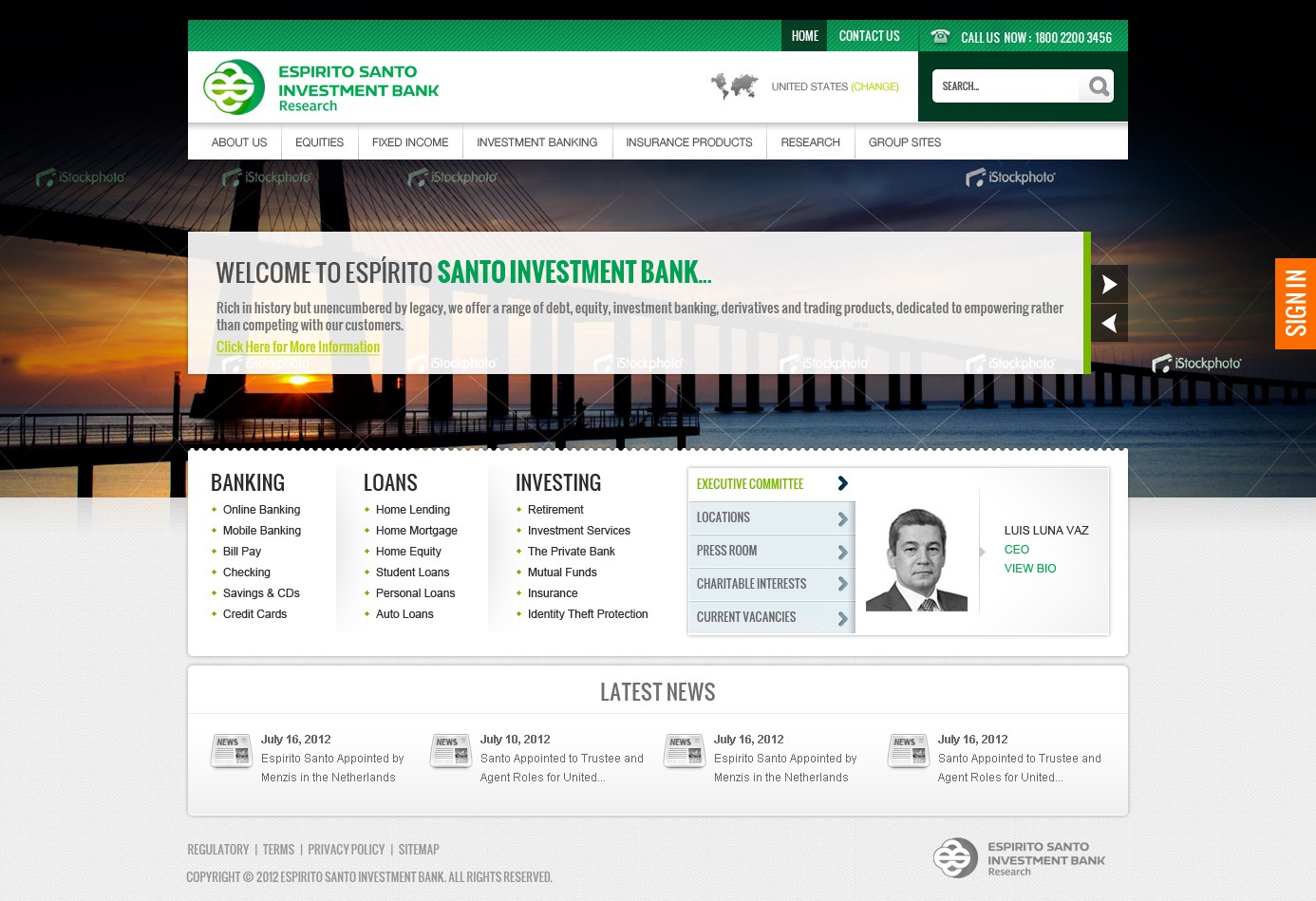Read July 10 'Santo Appointed to Trustee' headline
Image resolution: width=1316 pixels, height=901 pixels.
tap(562, 768)
